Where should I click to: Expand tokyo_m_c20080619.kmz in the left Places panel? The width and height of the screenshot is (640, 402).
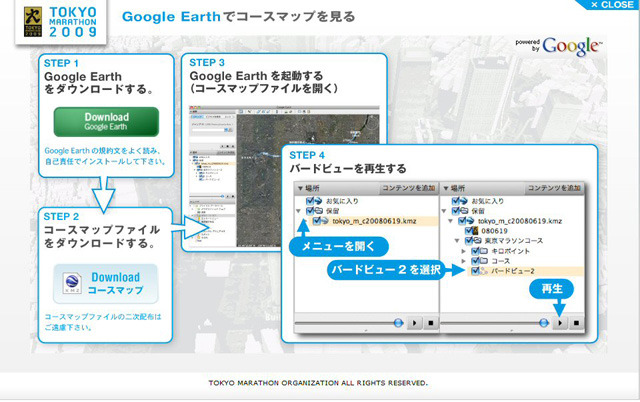(304, 221)
